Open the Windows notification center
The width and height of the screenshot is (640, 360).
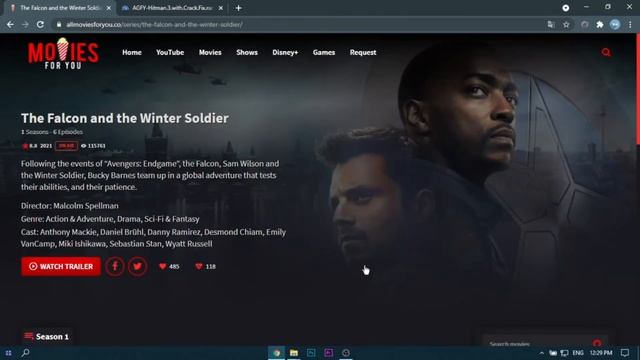coord(625,353)
